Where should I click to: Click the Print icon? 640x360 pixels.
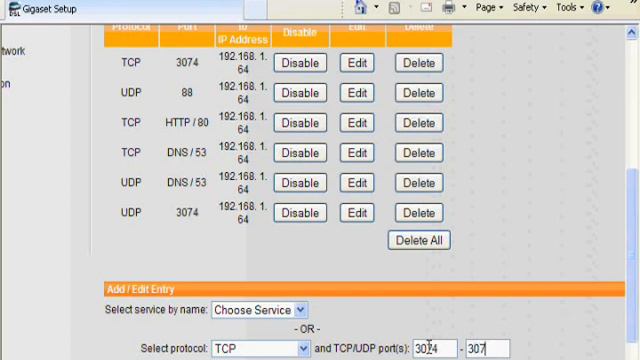point(449,7)
